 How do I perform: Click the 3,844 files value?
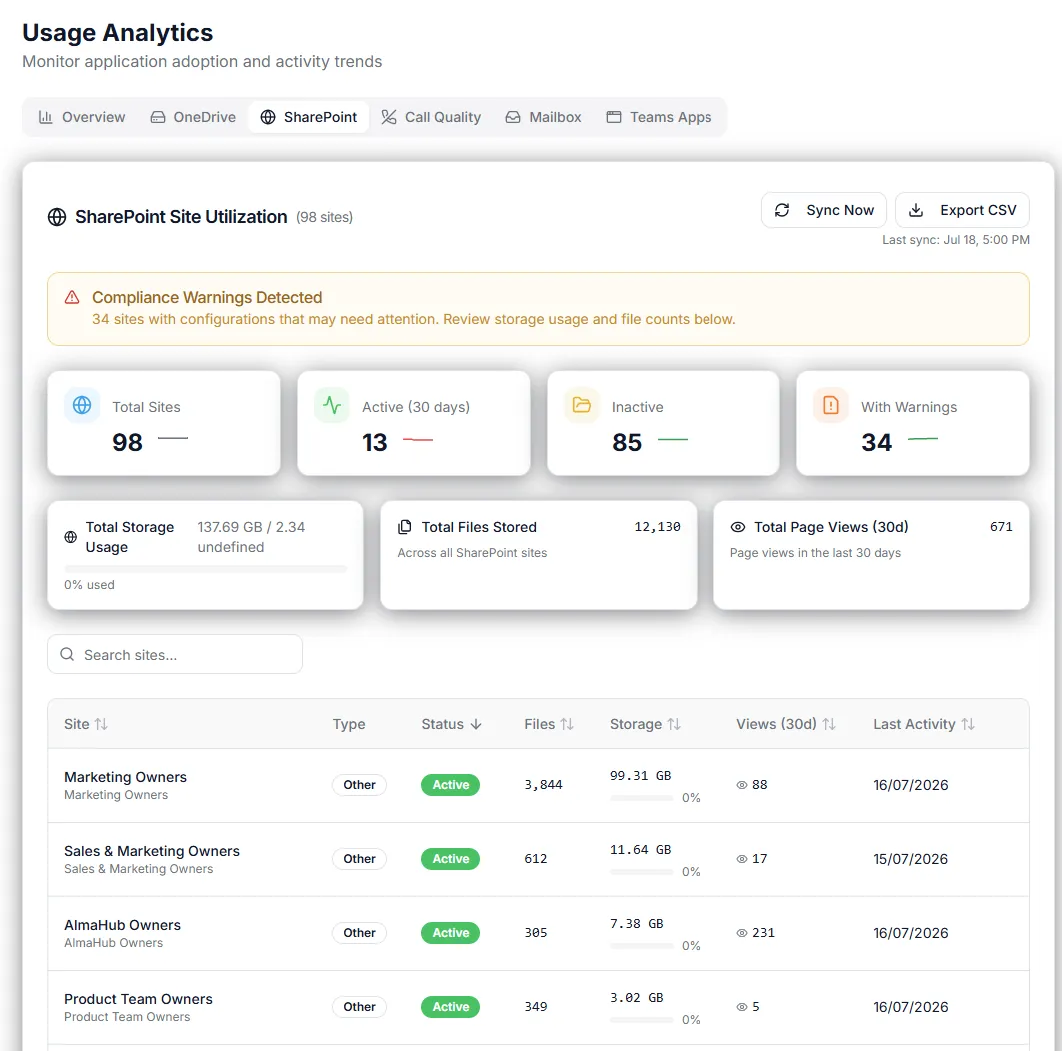pos(543,785)
